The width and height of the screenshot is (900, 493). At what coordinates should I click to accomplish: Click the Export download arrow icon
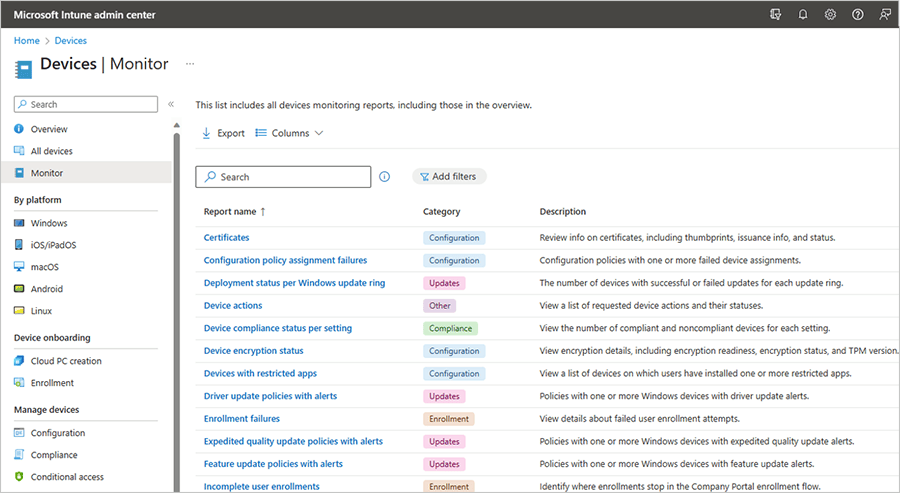pyautogui.click(x=206, y=133)
